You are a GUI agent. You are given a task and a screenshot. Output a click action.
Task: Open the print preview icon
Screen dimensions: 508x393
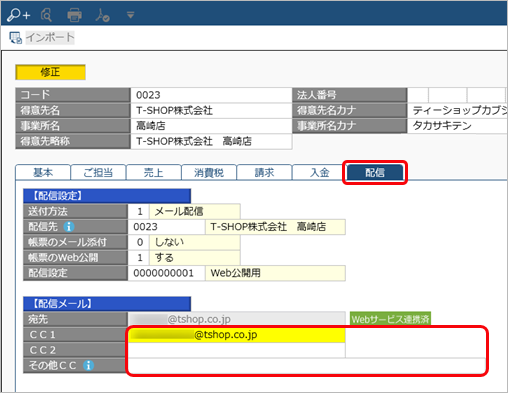pyautogui.click(x=46, y=15)
